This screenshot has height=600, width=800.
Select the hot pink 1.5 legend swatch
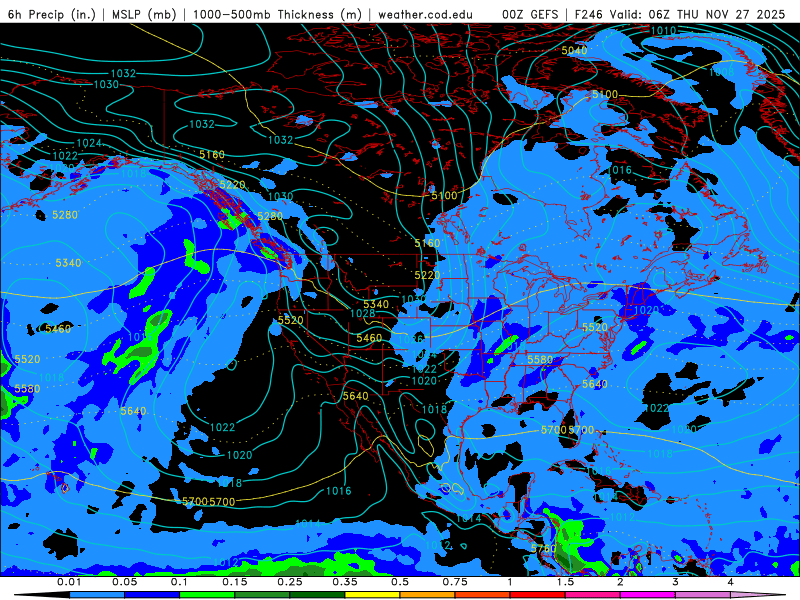pos(593,595)
